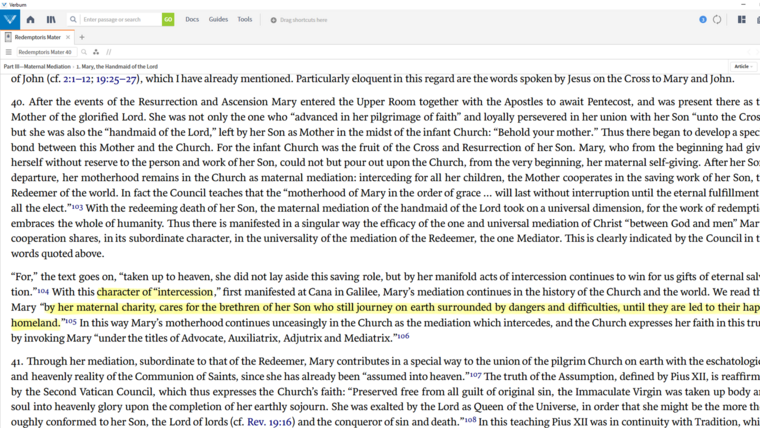760x428 pixels.
Task: Open the Tools menu
Action: pyautogui.click(x=245, y=19)
